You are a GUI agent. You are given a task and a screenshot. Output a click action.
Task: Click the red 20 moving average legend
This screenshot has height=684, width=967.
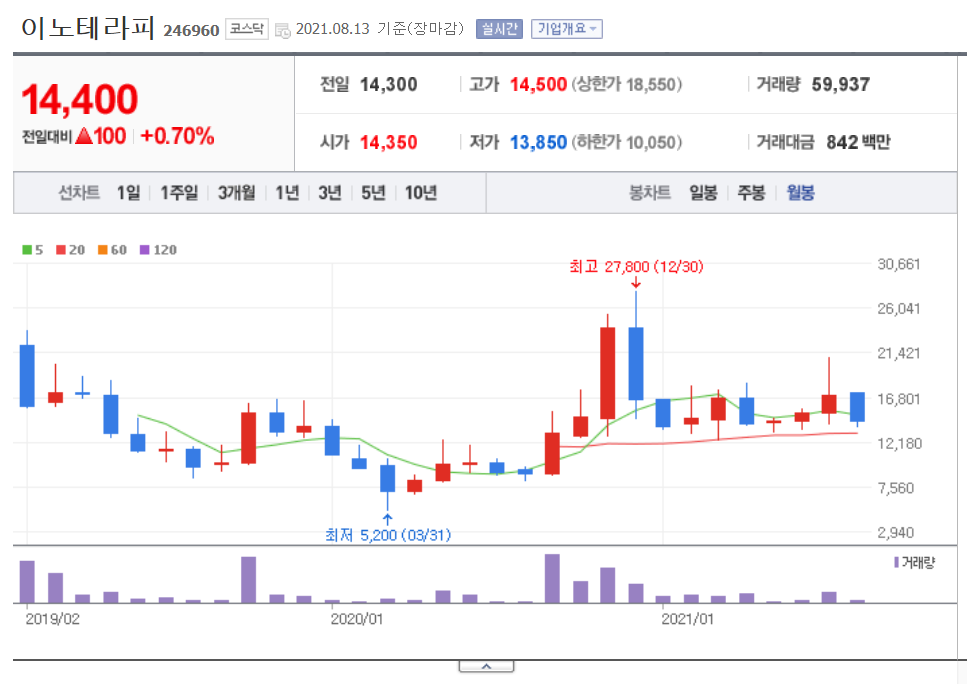tap(70, 250)
